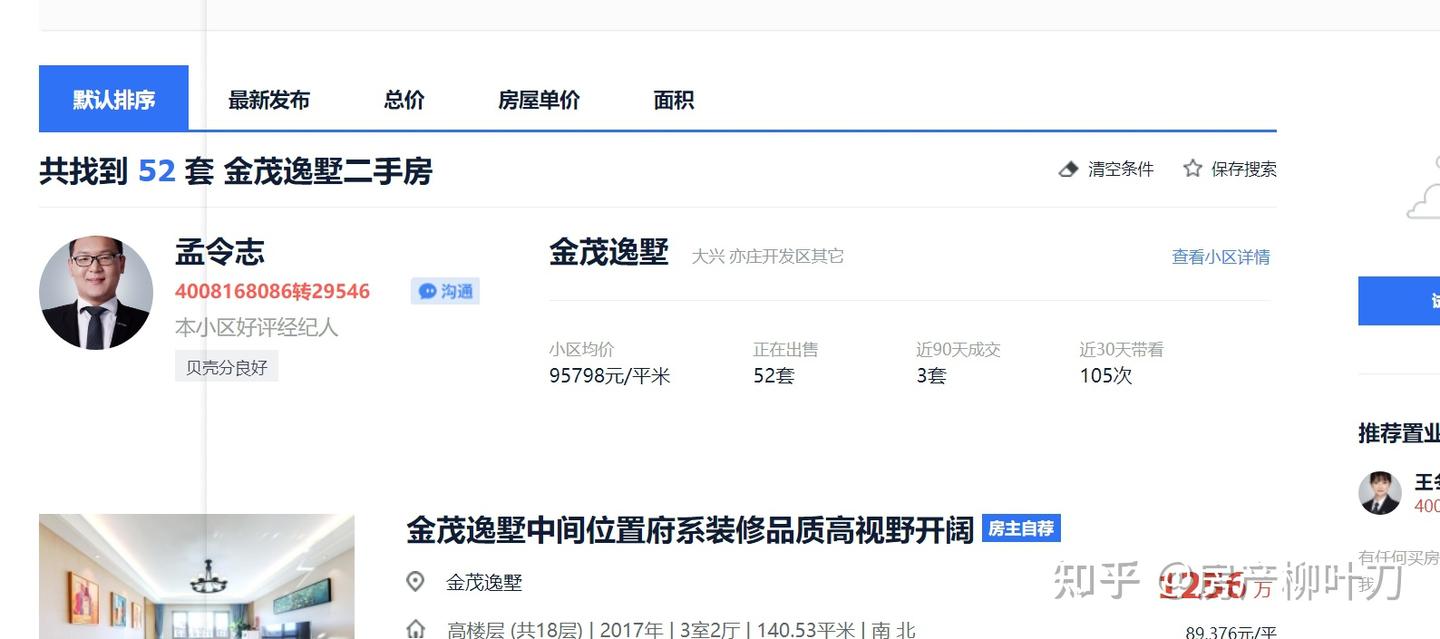Click the 小区均价 95798元/平米 value
1440x639 pixels.
[610, 376]
